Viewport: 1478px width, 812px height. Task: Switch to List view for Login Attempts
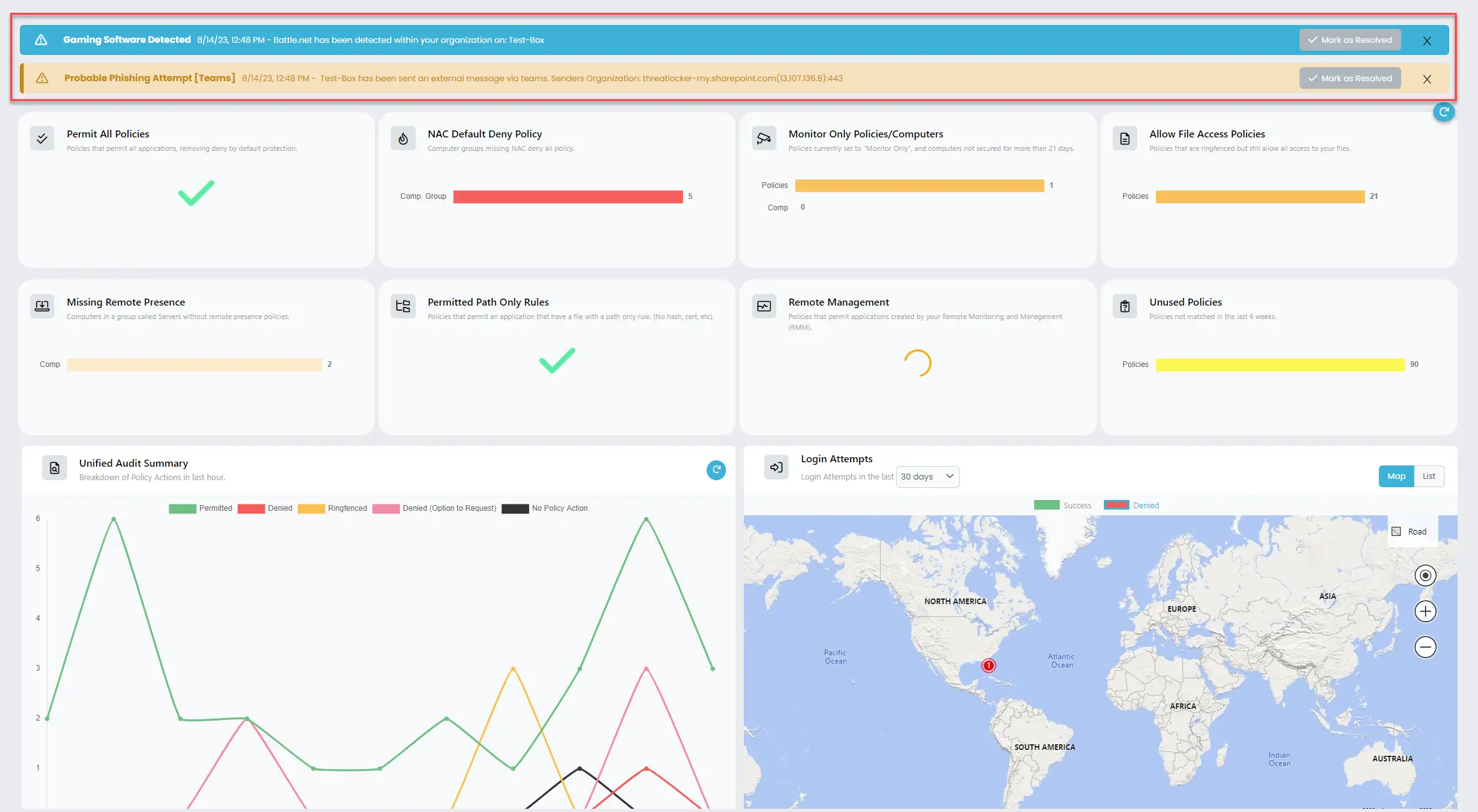[x=1429, y=476]
